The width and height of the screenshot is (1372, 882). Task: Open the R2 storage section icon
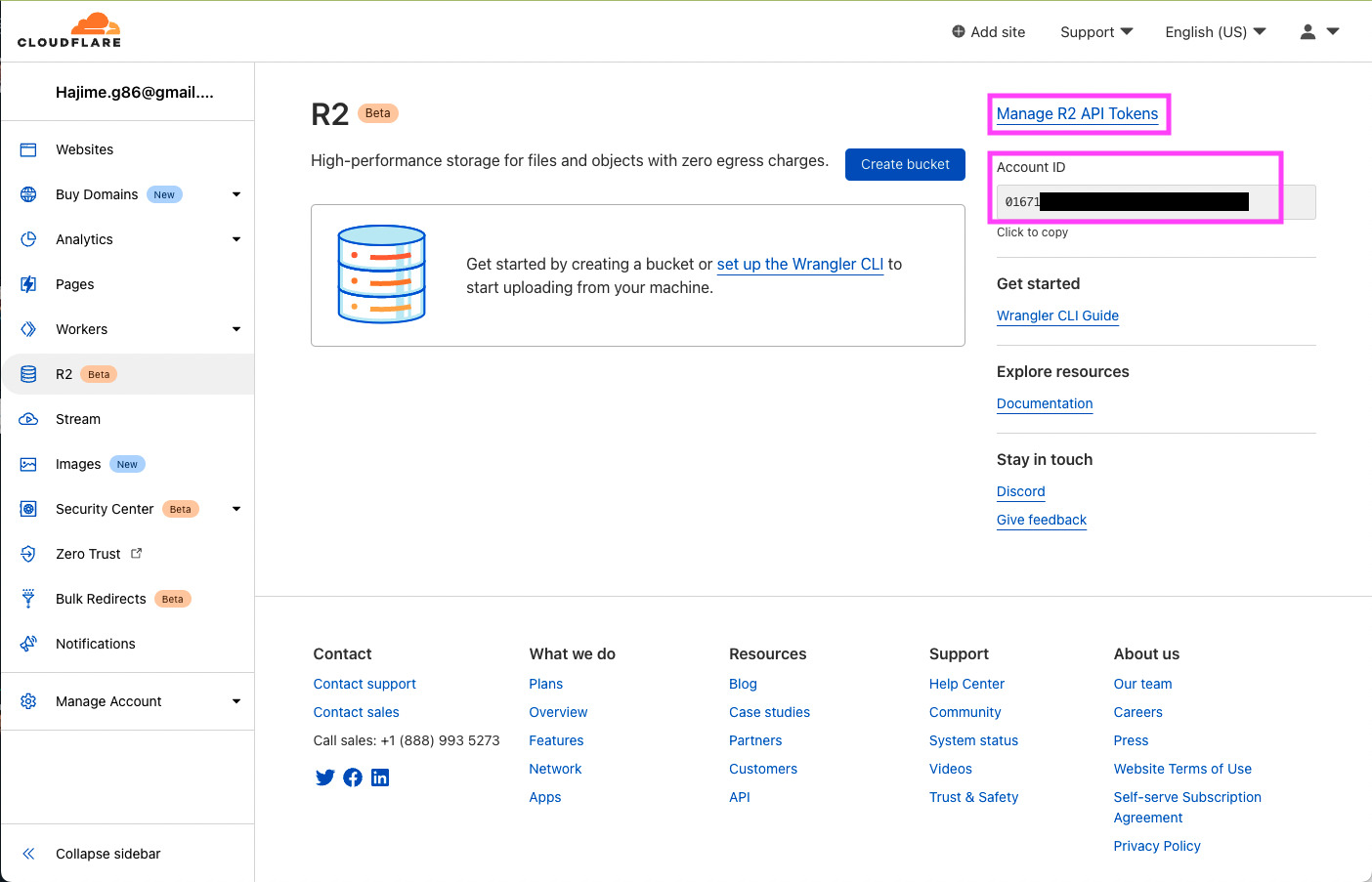[x=28, y=373]
